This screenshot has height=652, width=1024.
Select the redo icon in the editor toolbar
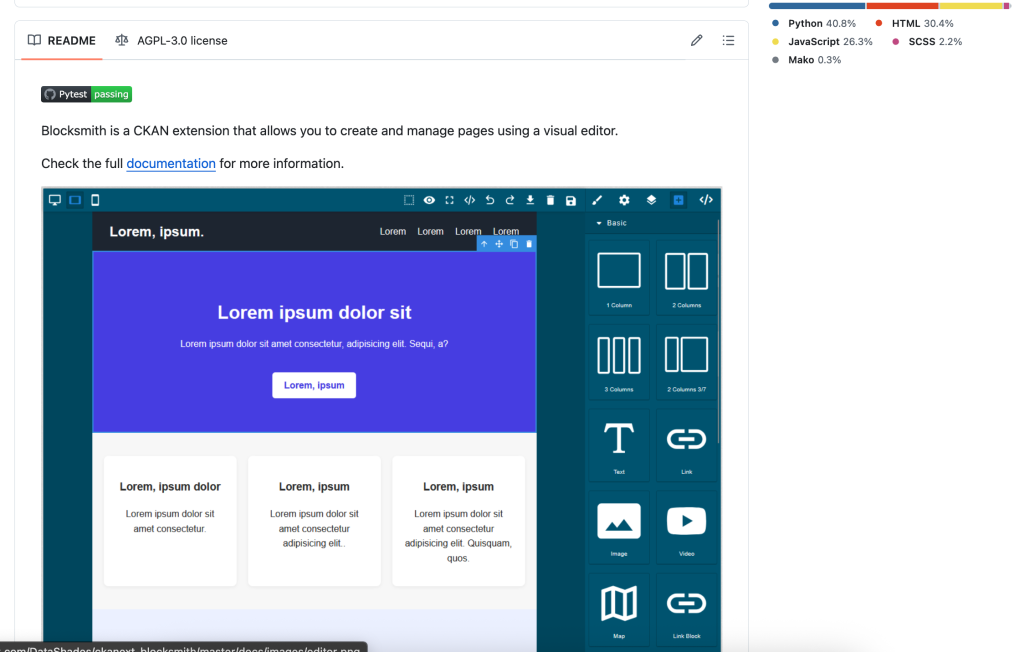510,200
